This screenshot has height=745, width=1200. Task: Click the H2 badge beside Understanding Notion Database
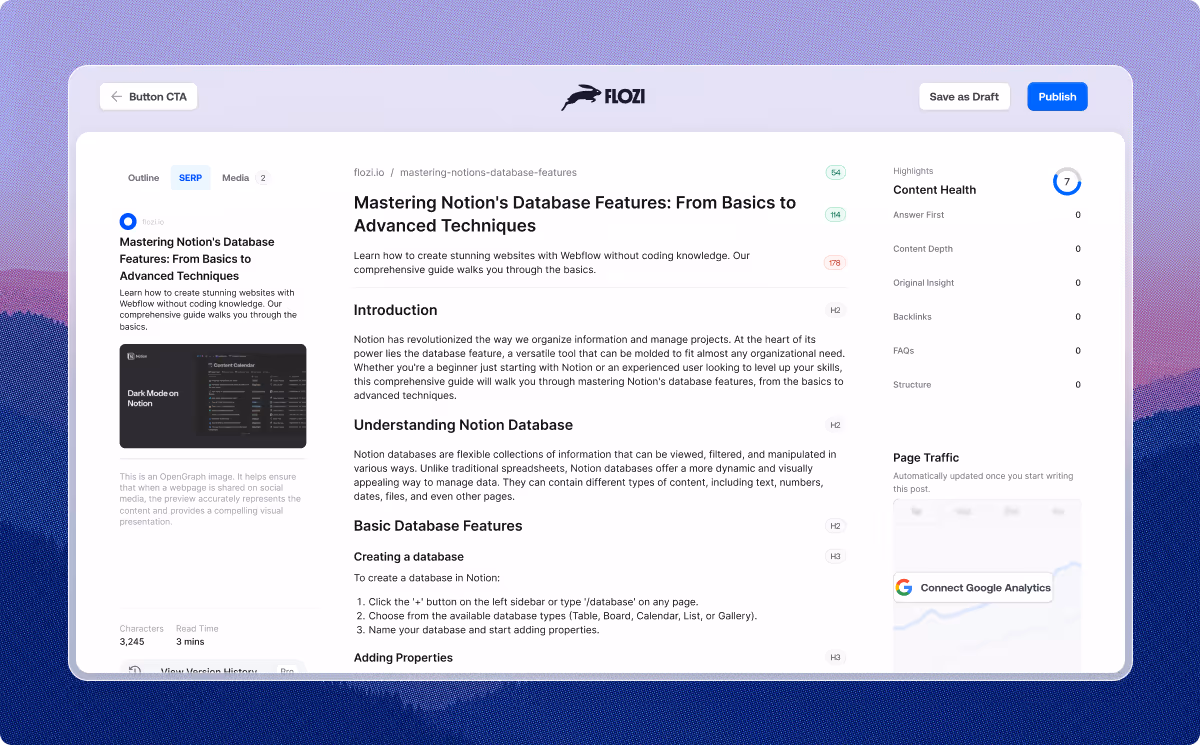tap(835, 425)
